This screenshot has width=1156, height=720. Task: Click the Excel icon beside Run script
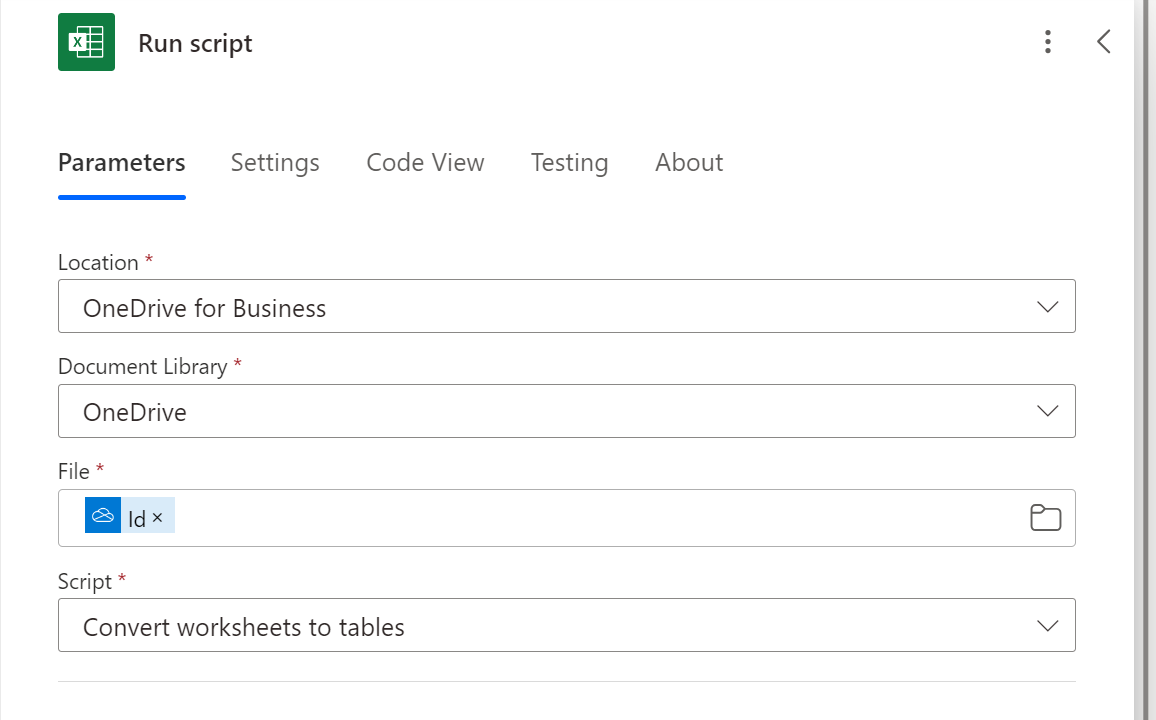point(86,42)
